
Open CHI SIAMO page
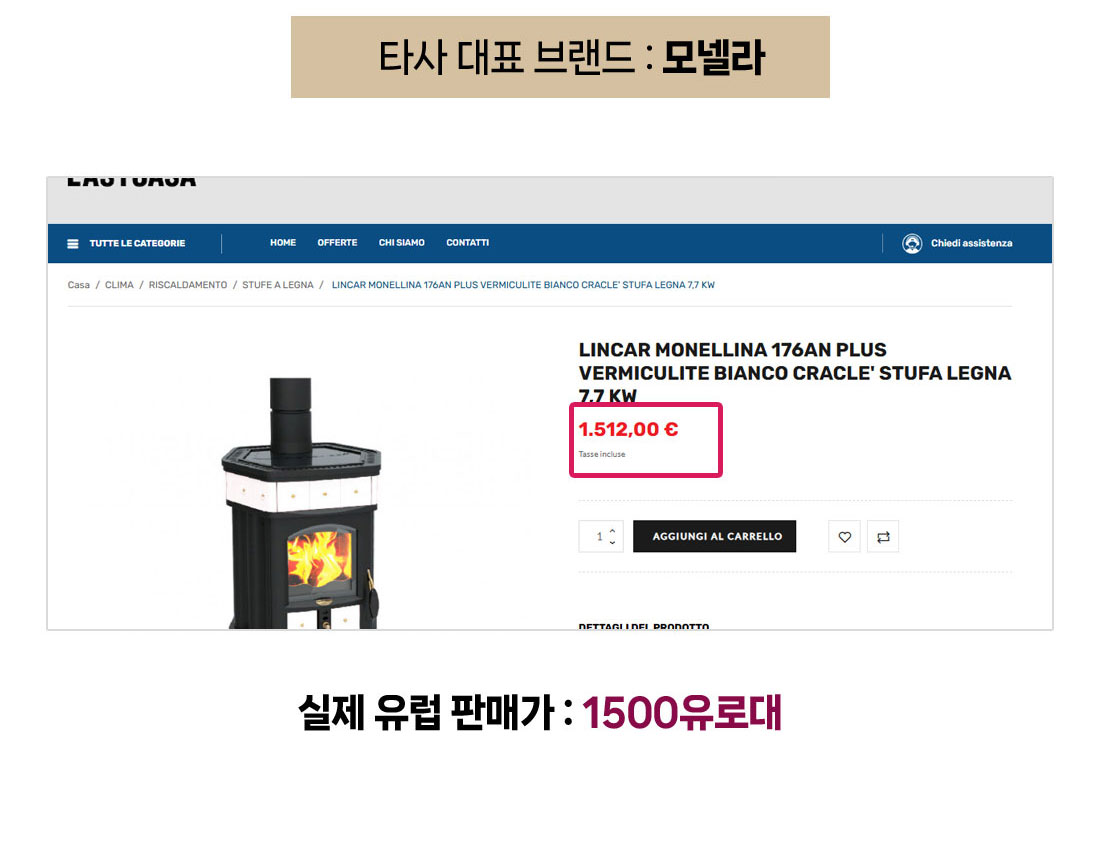tap(402, 243)
